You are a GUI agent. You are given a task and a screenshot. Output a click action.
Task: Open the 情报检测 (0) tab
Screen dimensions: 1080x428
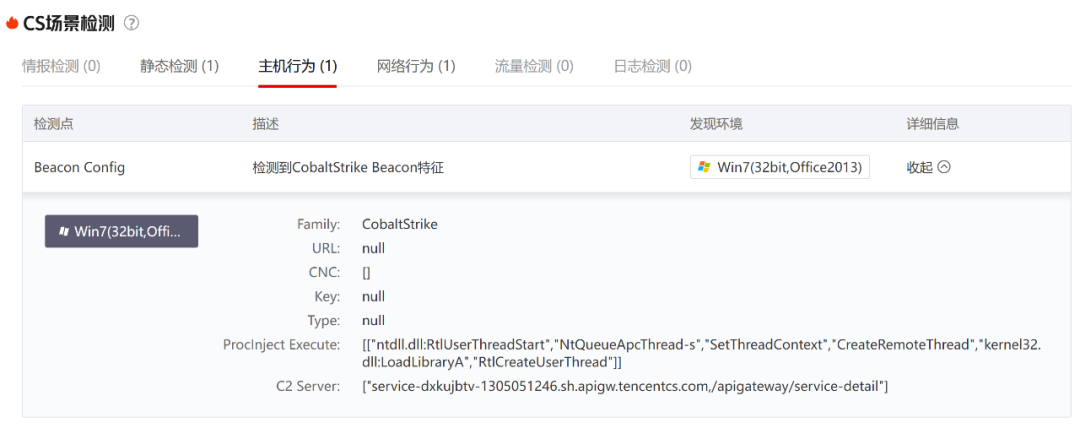tap(61, 66)
